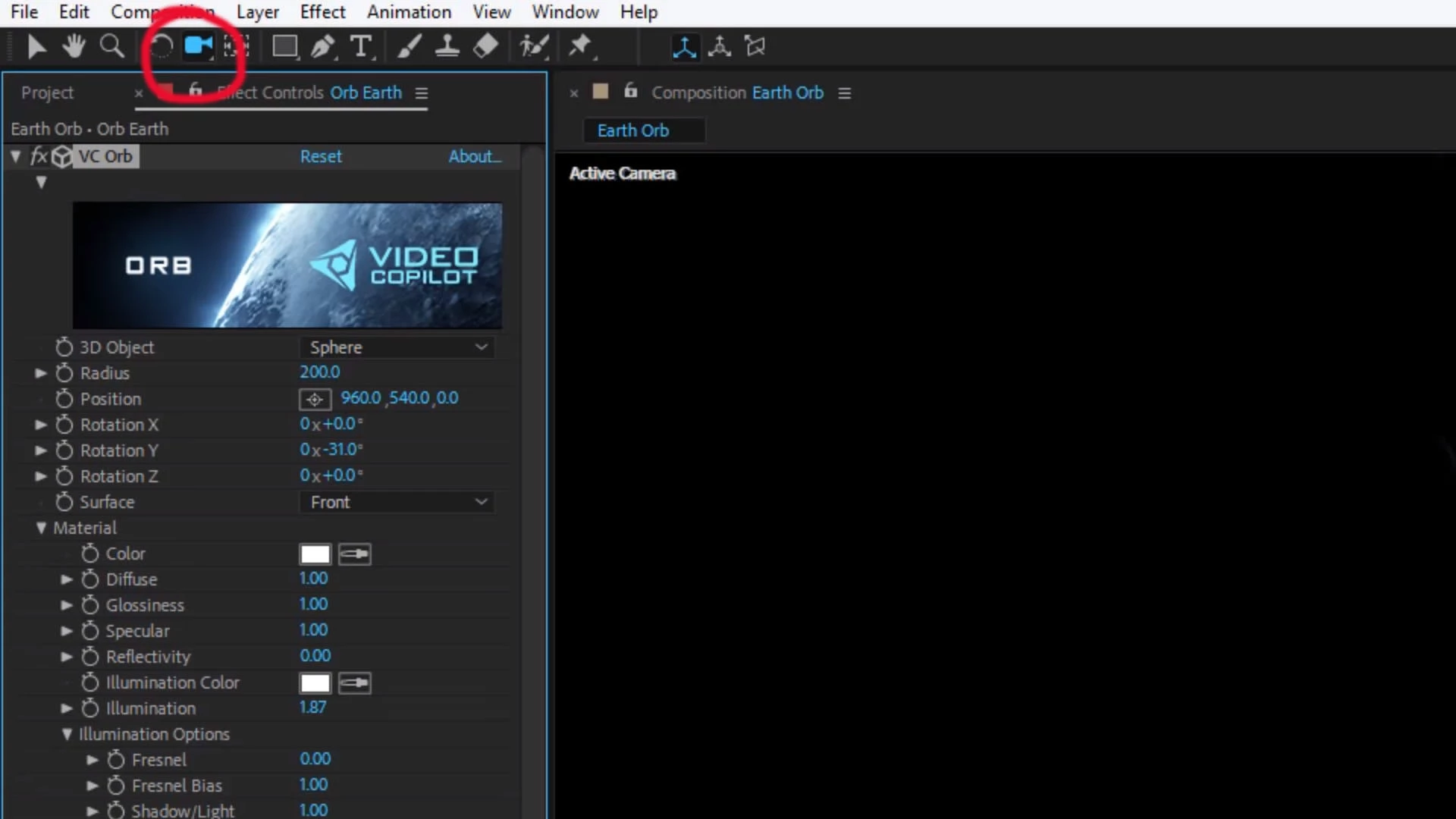The width and height of the screenshot is (1456, 819).
Task: Select the Eraser tool
Action: 485,46
